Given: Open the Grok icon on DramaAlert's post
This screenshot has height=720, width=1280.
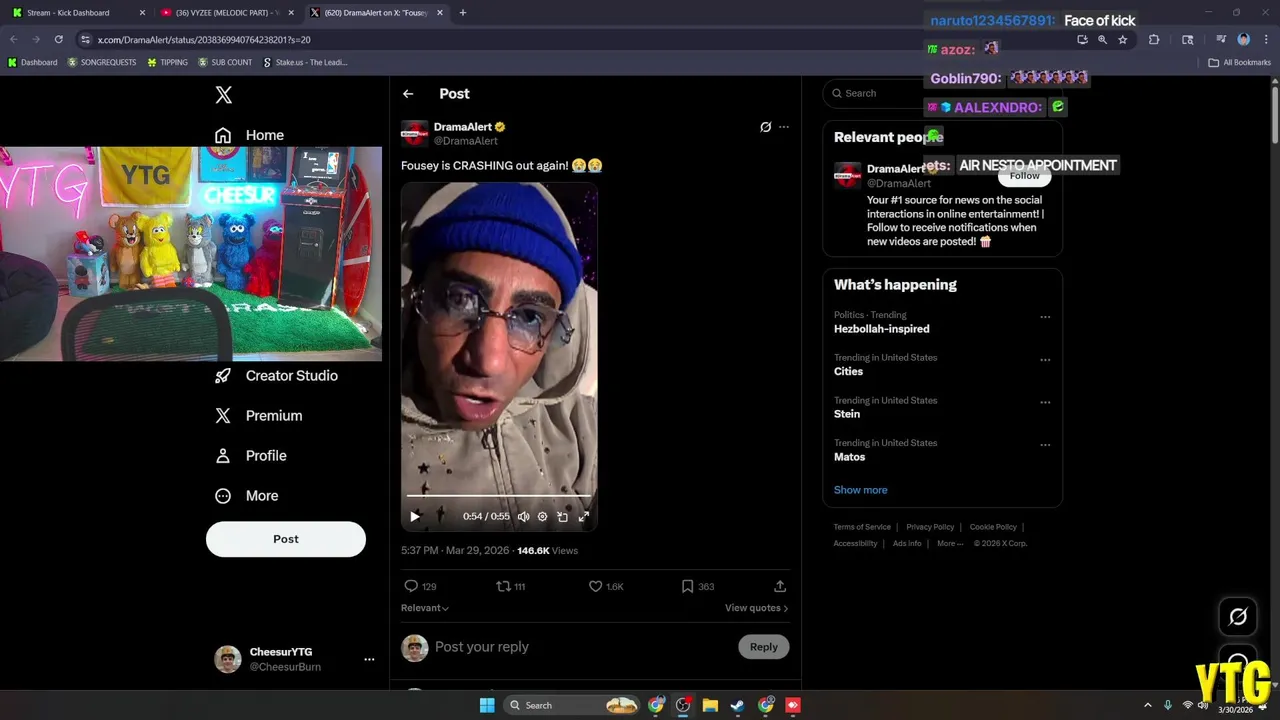Looking at the screenshot, I should coord(765,127).
